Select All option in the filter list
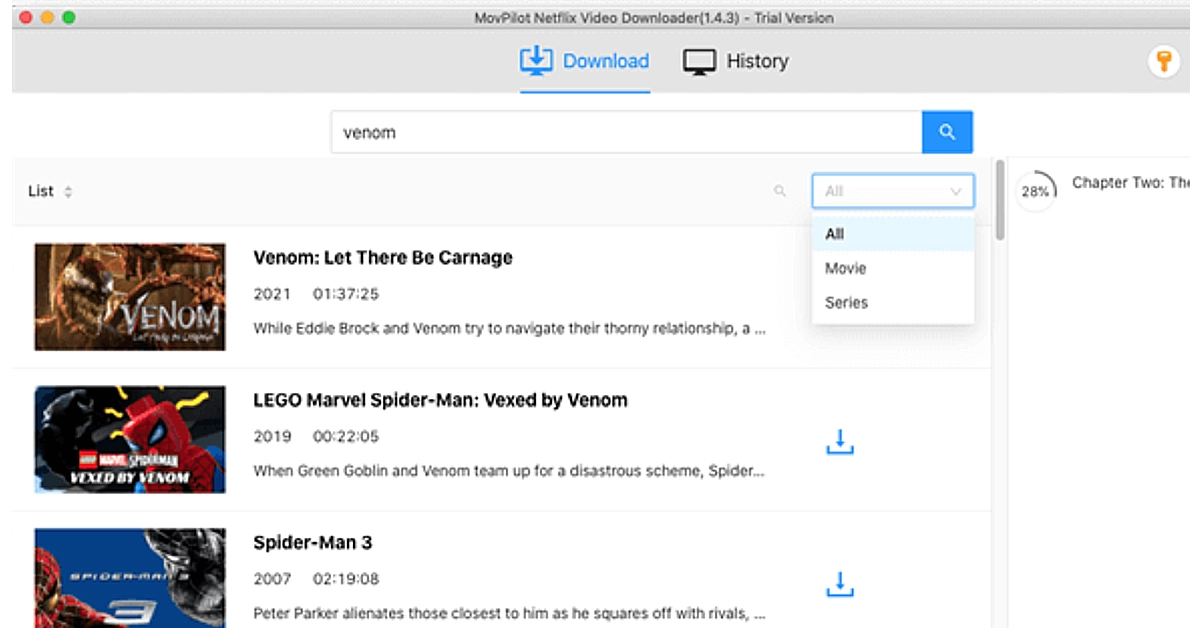The height and width of the screenshot is (628, 1200). click(x=835, y=234)
